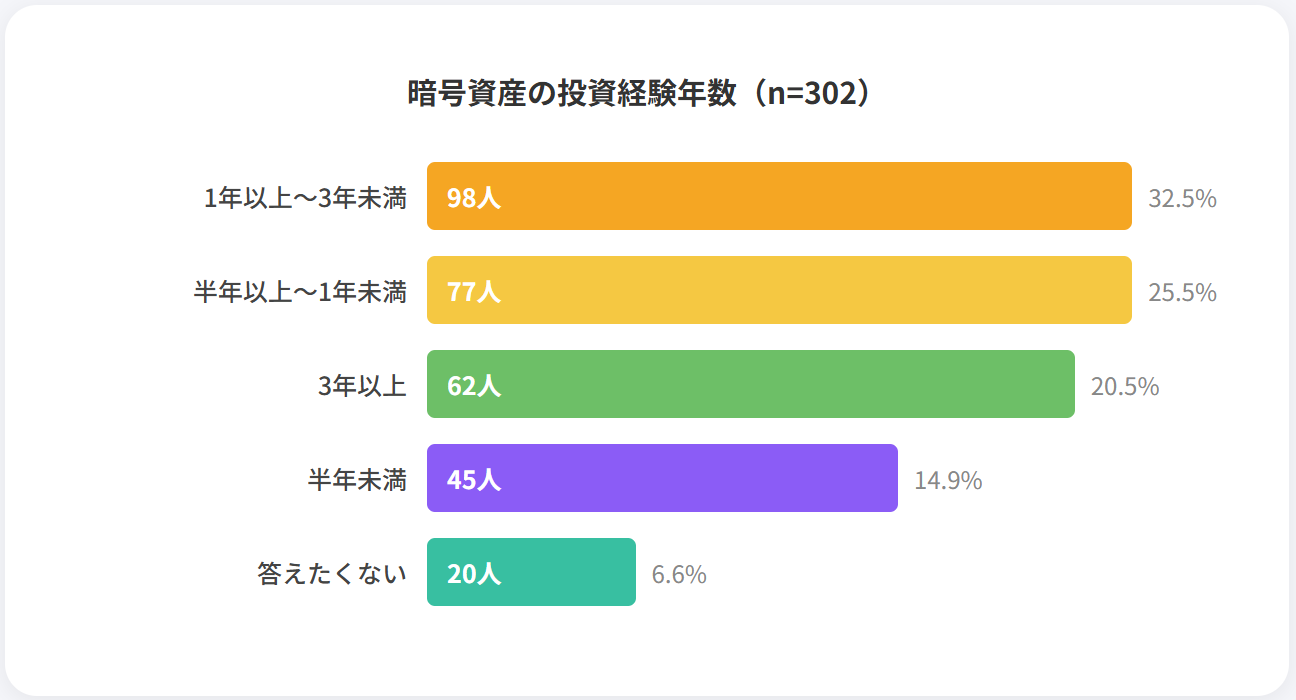Click the 20人 count inside teal bar

(474, 574)
